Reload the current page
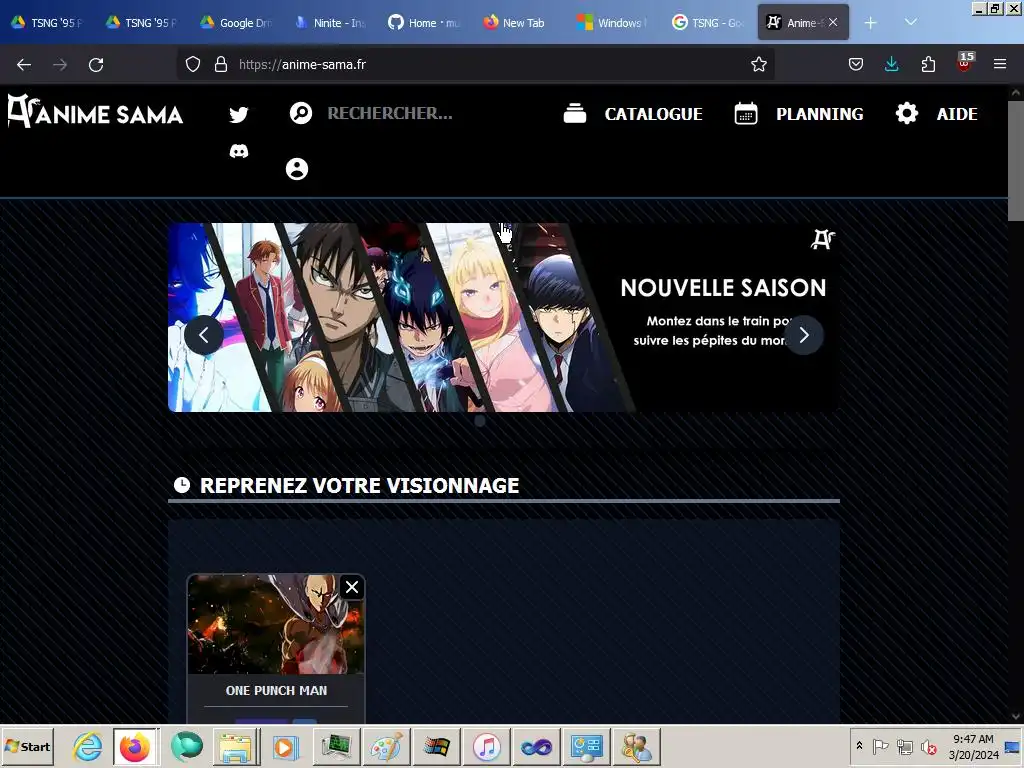This screenshot has width=1024, height=768. click(x=96, y=65)
